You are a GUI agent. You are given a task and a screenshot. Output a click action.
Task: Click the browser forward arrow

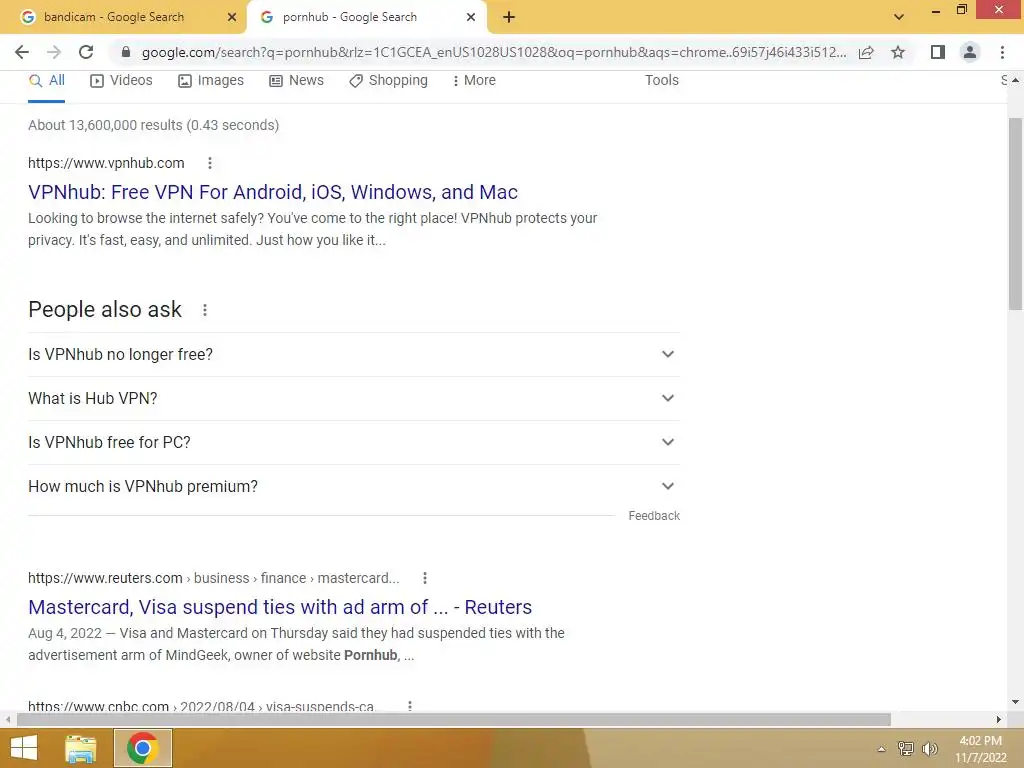54,52
